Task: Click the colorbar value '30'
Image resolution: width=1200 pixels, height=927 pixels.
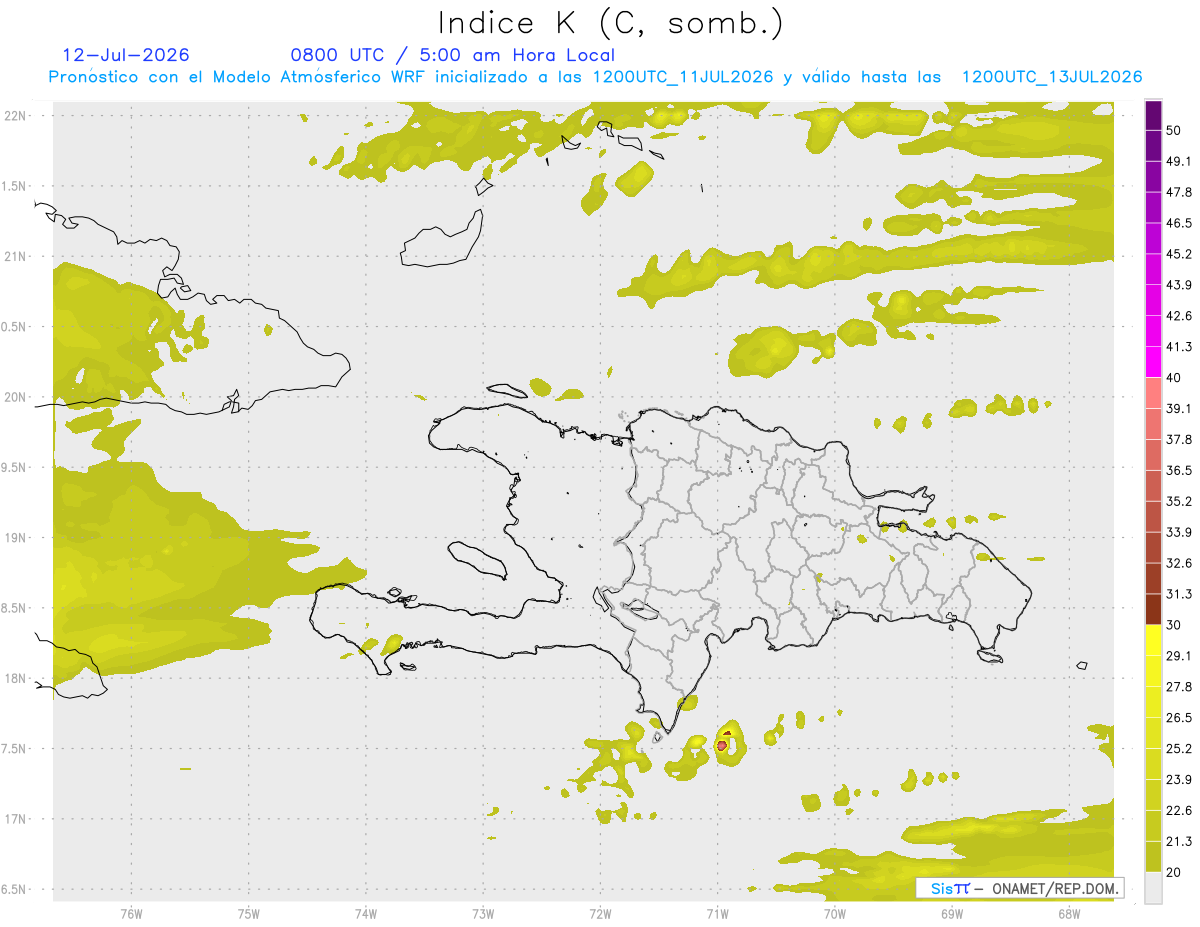Action: click(x=1174, y=625)
